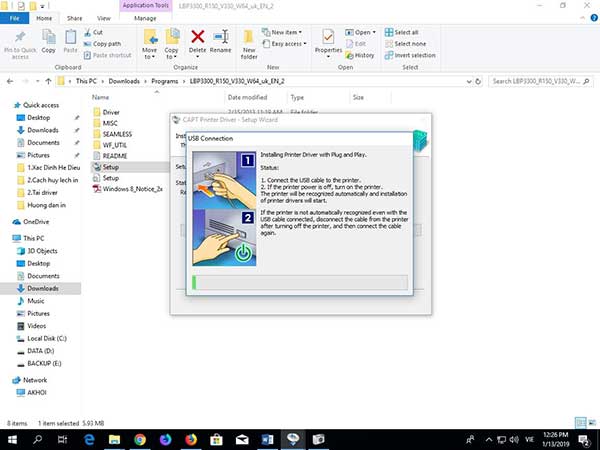The height and width of the screenshot is (450, 600).
Task: Click the search box for this folder
Action: [541, 81]
